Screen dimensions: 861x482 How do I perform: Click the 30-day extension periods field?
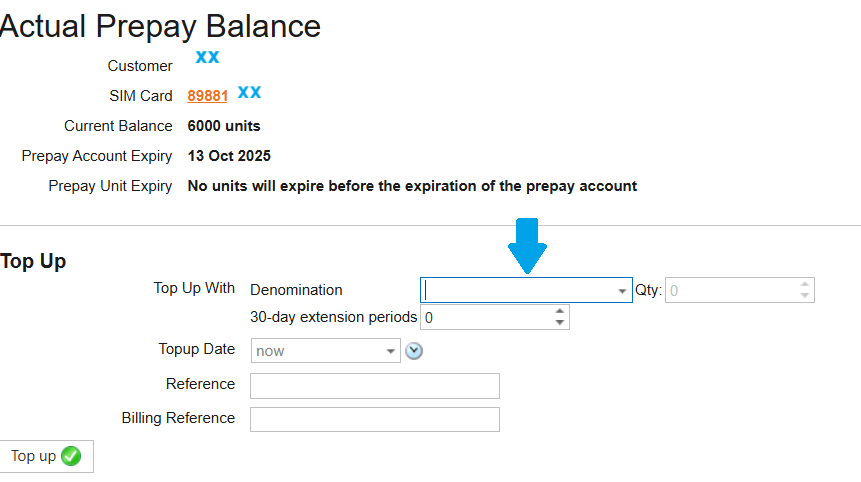coord(486,318)
